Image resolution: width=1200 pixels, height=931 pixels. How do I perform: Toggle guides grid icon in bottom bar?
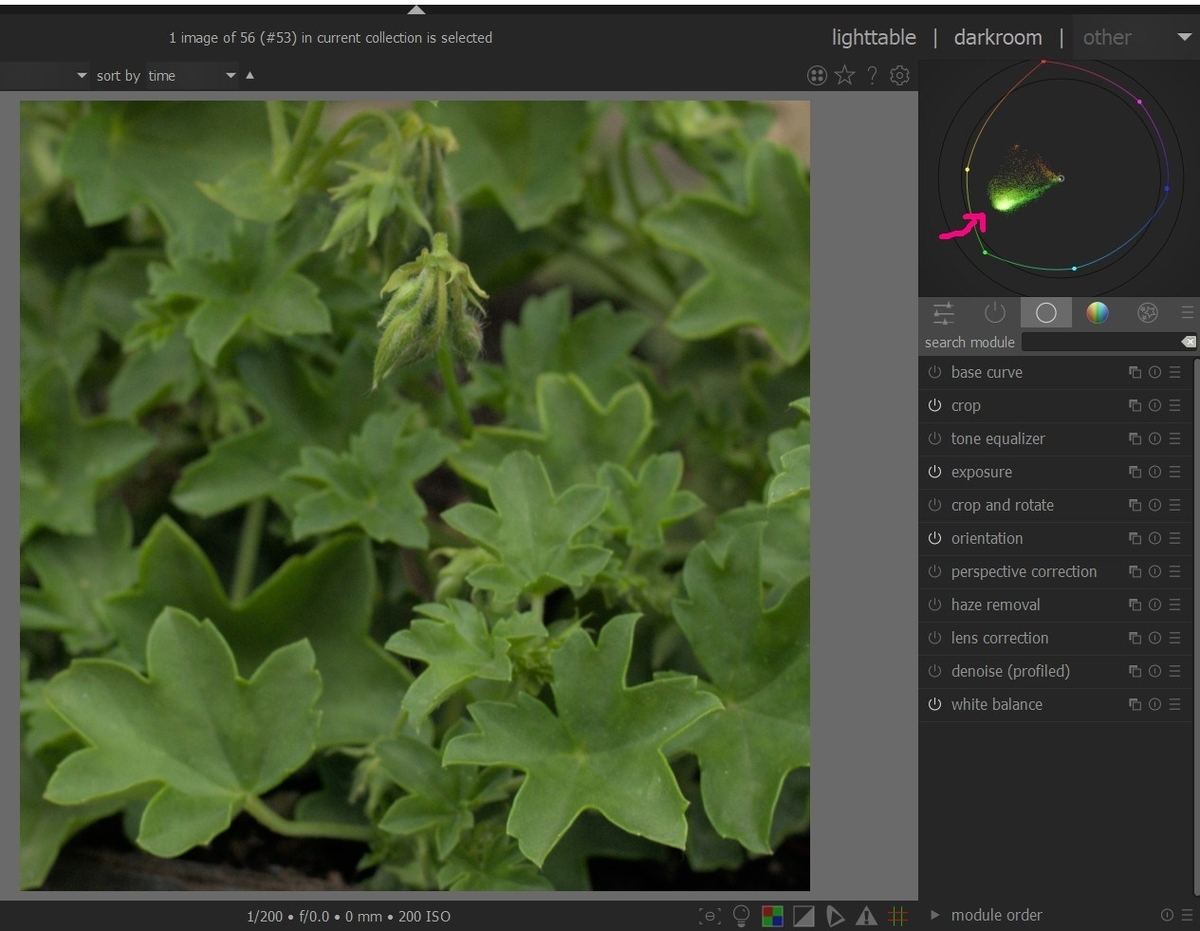[898, 915]
